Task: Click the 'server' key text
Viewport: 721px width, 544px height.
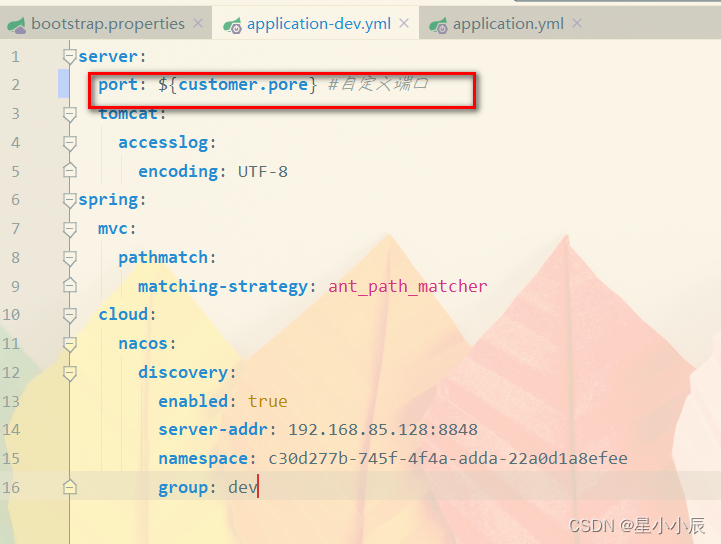Action: (108, 57)
